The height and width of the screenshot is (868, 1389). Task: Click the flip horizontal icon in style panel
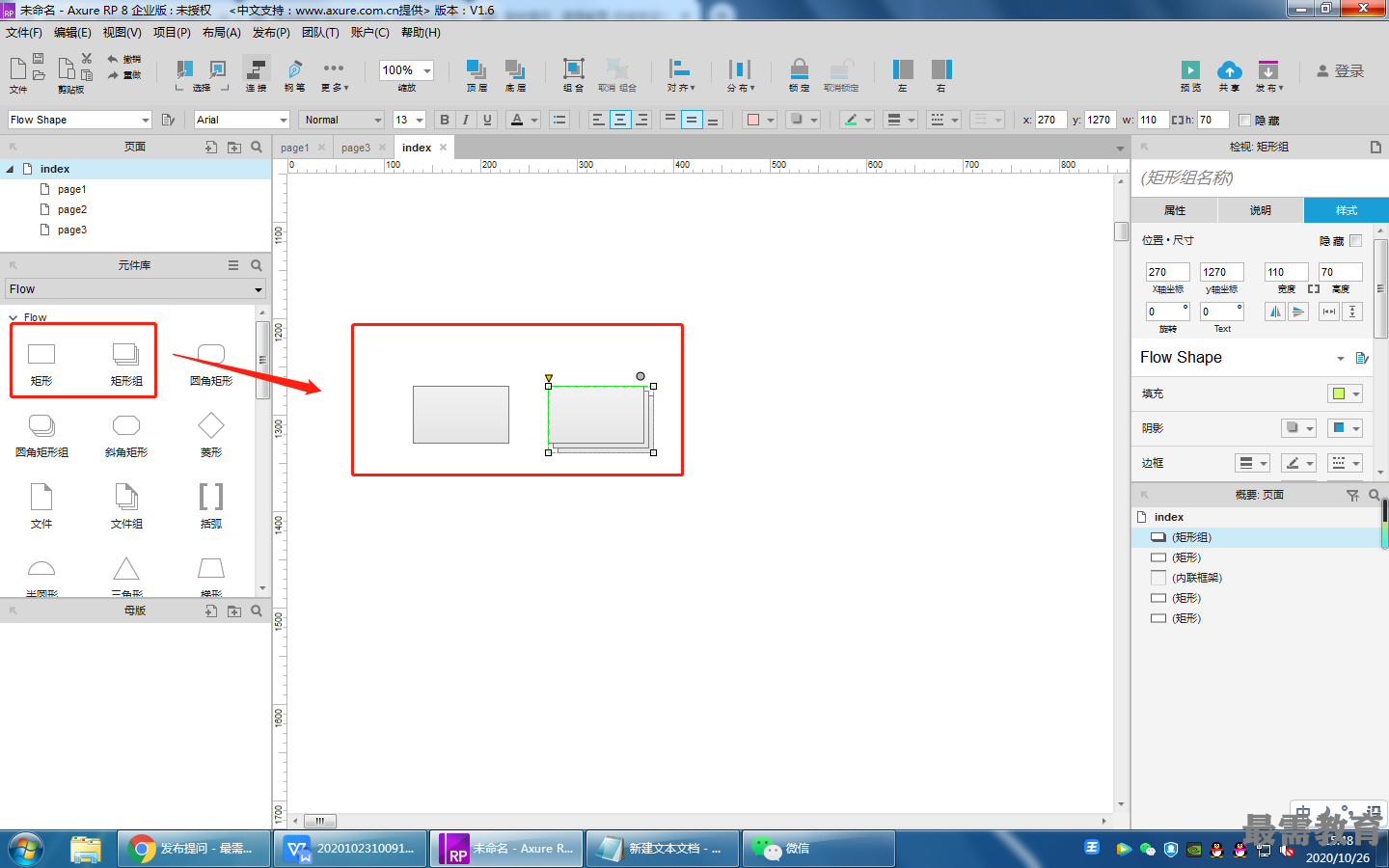[x=1275, y=312]
